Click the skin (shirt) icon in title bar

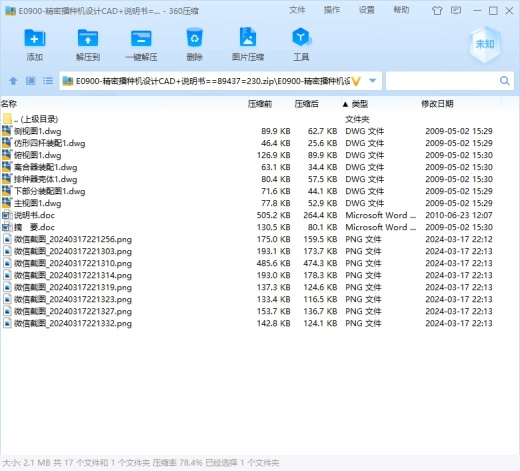click(437, 11)
